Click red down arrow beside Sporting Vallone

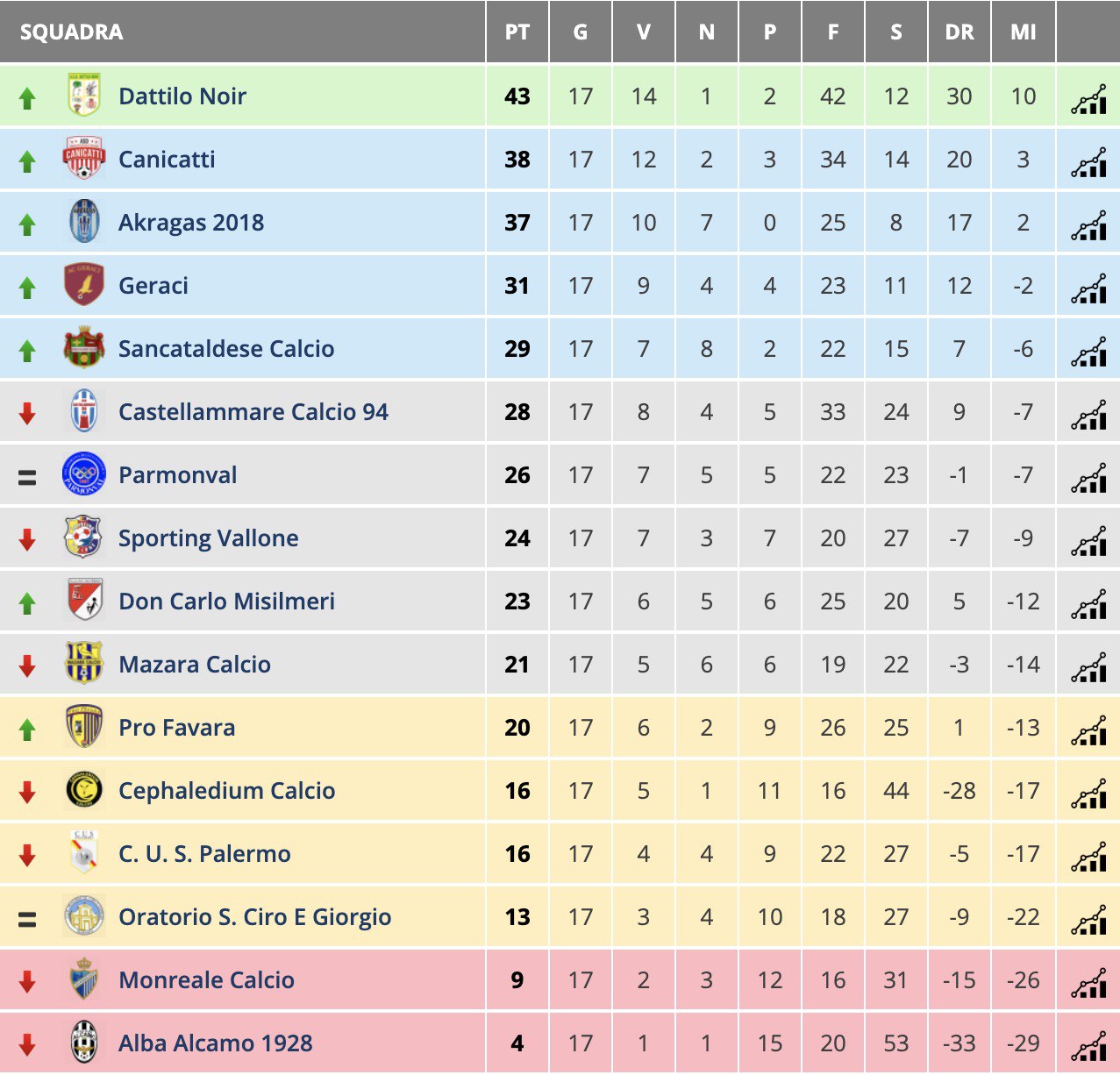[27, 539]
